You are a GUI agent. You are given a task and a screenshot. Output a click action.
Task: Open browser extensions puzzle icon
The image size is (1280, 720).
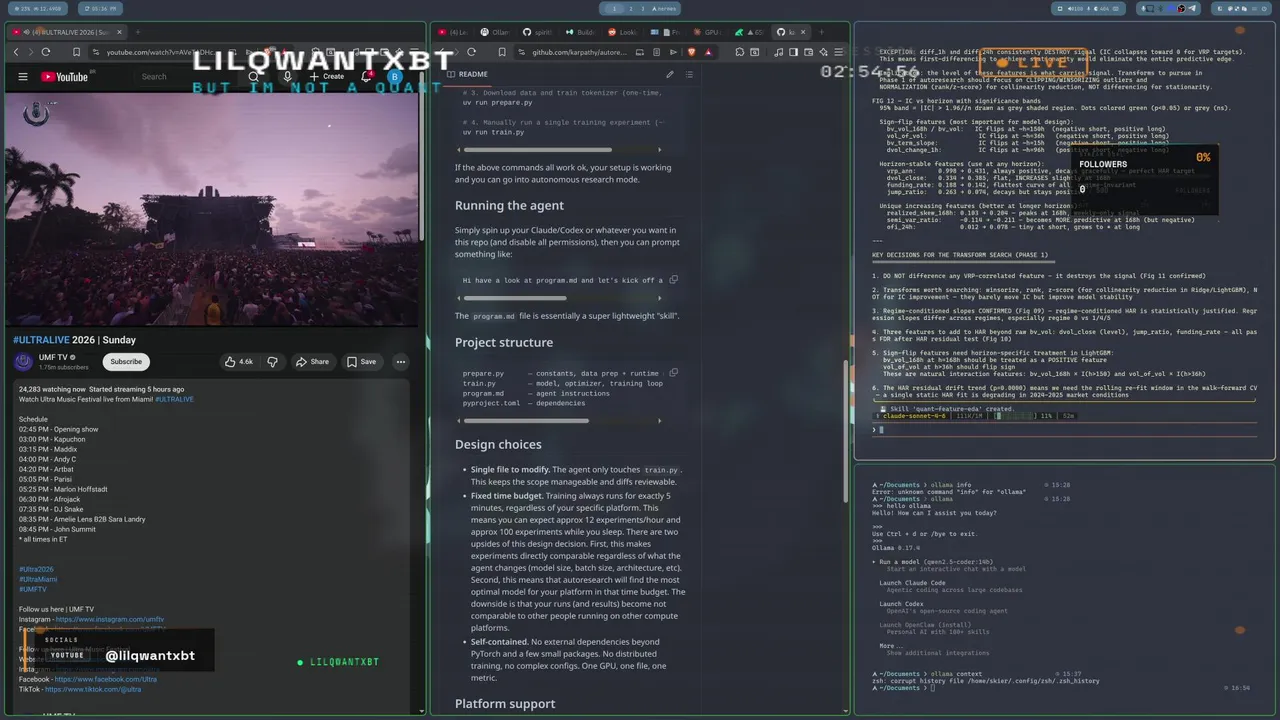740,52
